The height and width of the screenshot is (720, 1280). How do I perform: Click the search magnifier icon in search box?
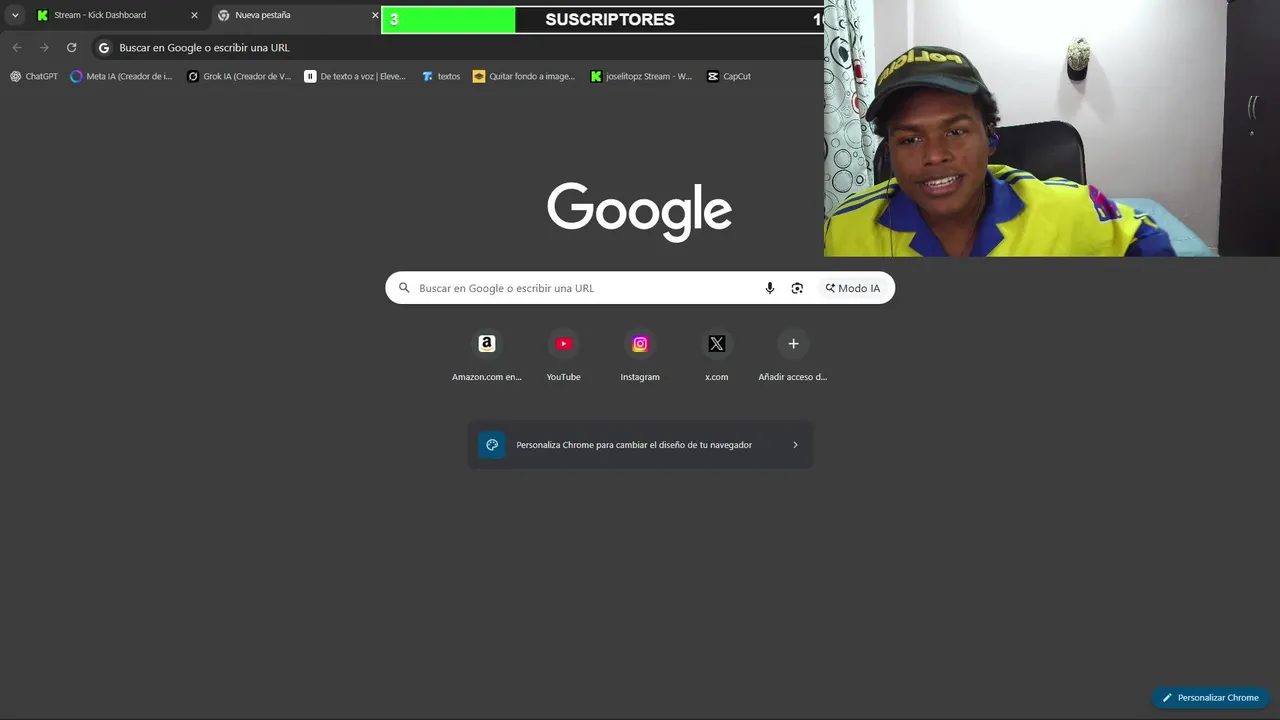404,288
